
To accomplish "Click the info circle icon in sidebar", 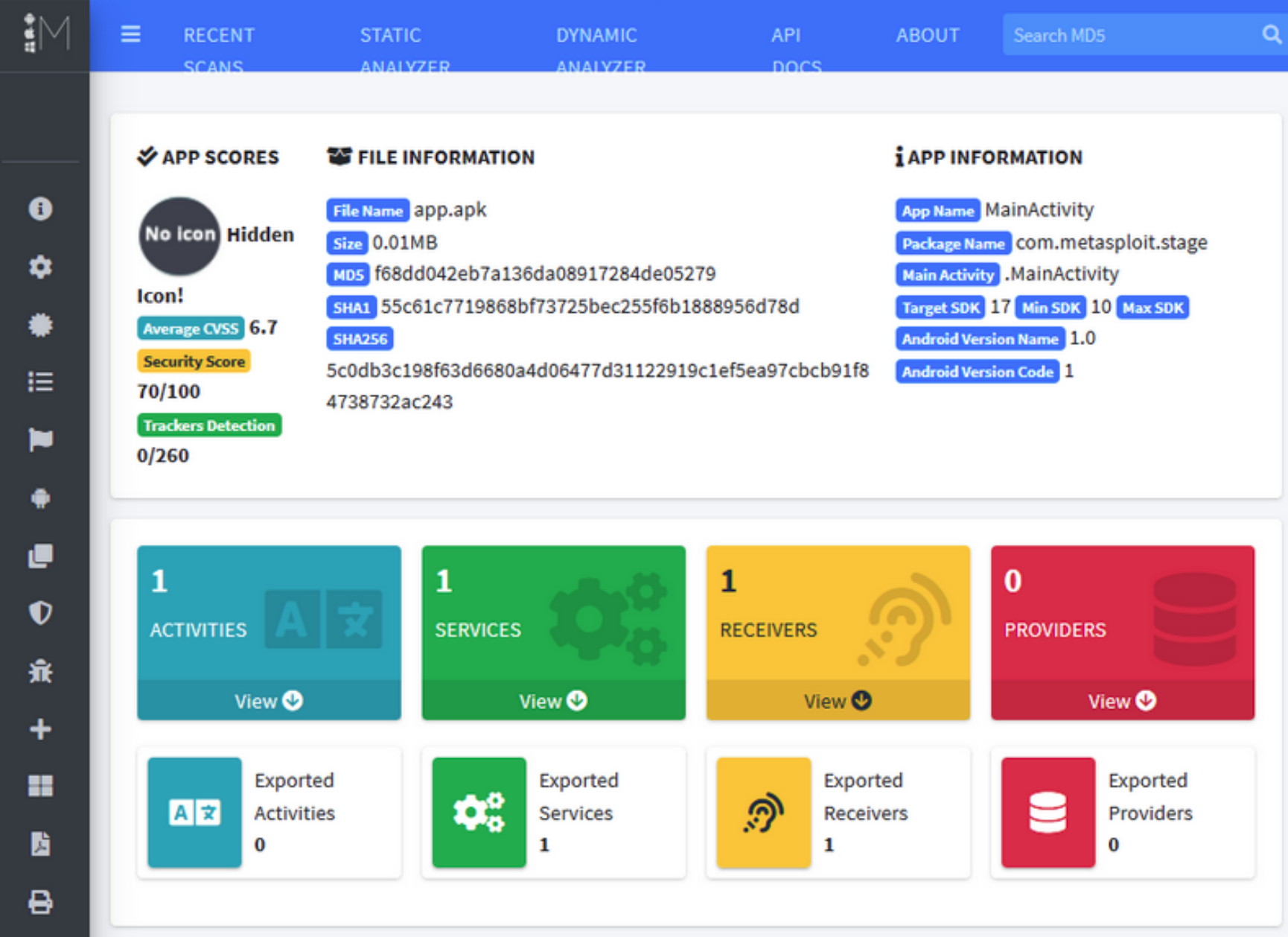I will (x=40, y=209).
